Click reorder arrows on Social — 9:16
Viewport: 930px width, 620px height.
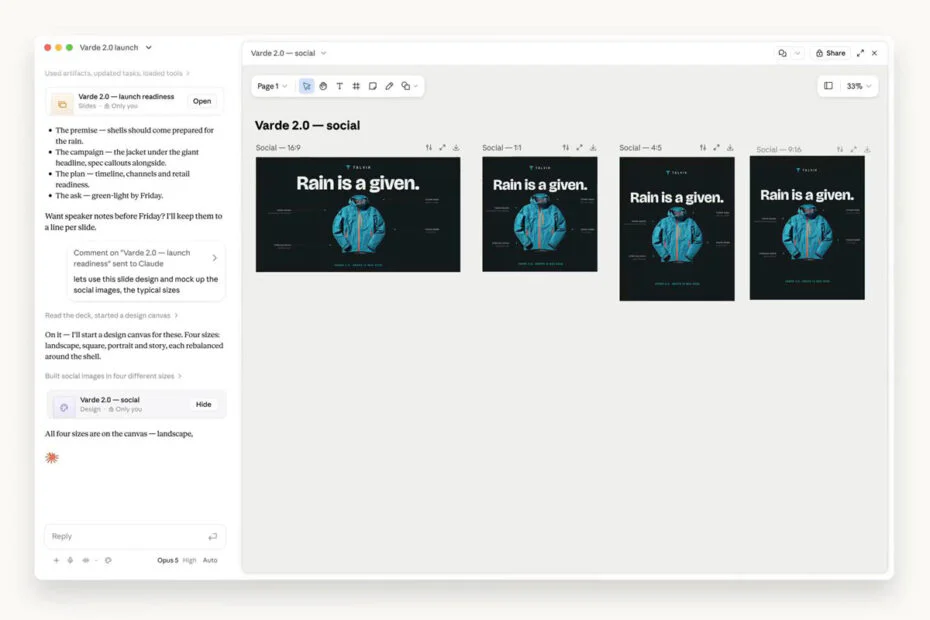pyautogui.click(x=840, y=149)
